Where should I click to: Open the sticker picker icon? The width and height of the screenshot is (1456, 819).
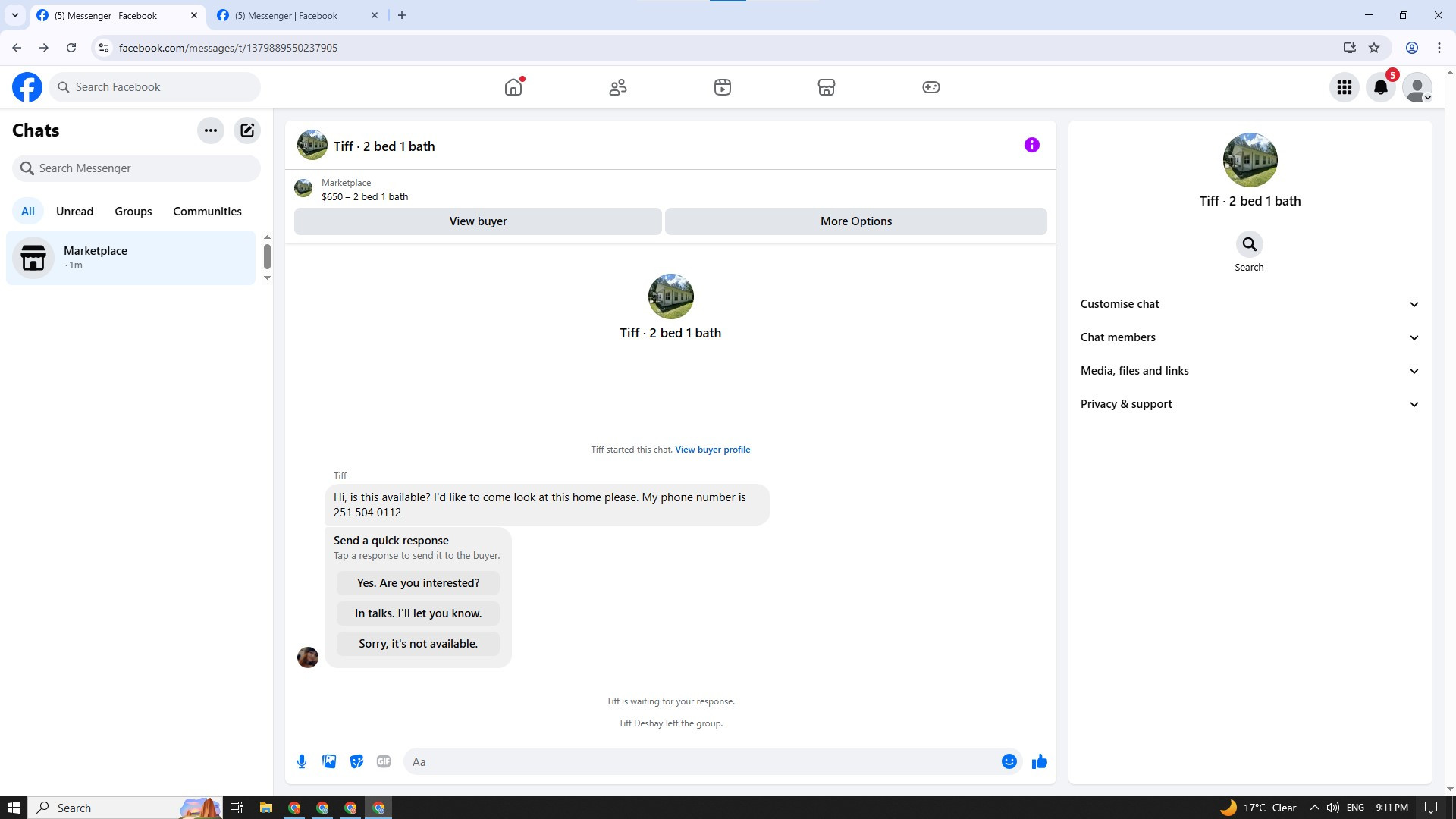[356, 761]
